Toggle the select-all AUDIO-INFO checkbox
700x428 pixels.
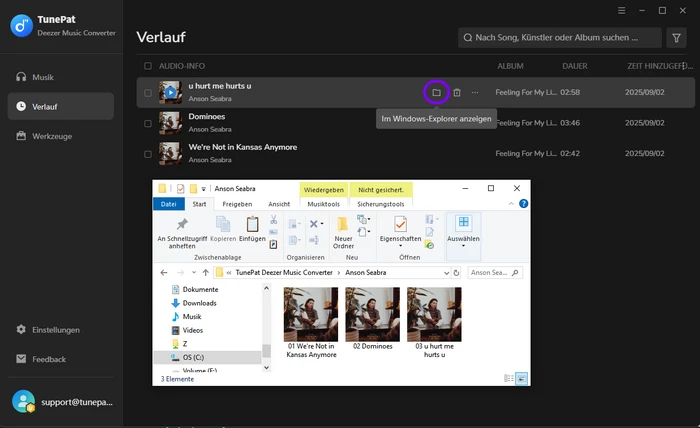[148, 66]
